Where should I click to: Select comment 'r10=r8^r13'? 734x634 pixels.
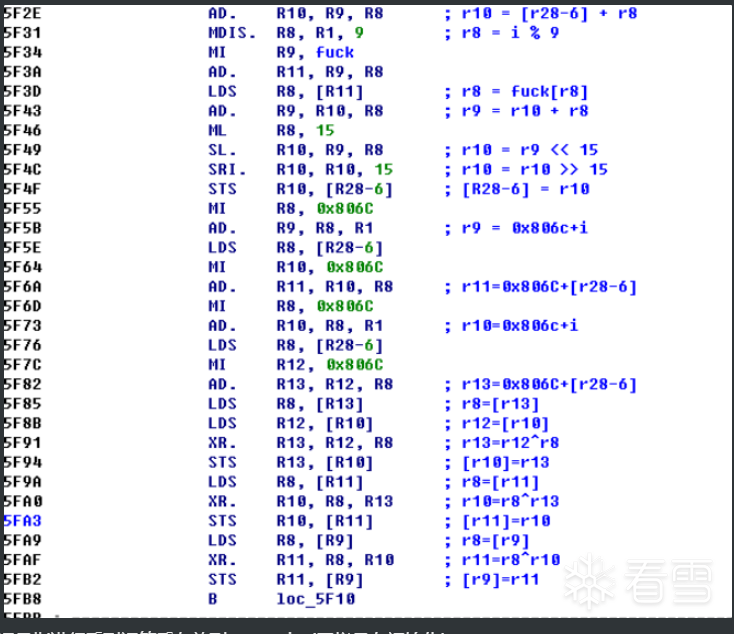point(510,501)
